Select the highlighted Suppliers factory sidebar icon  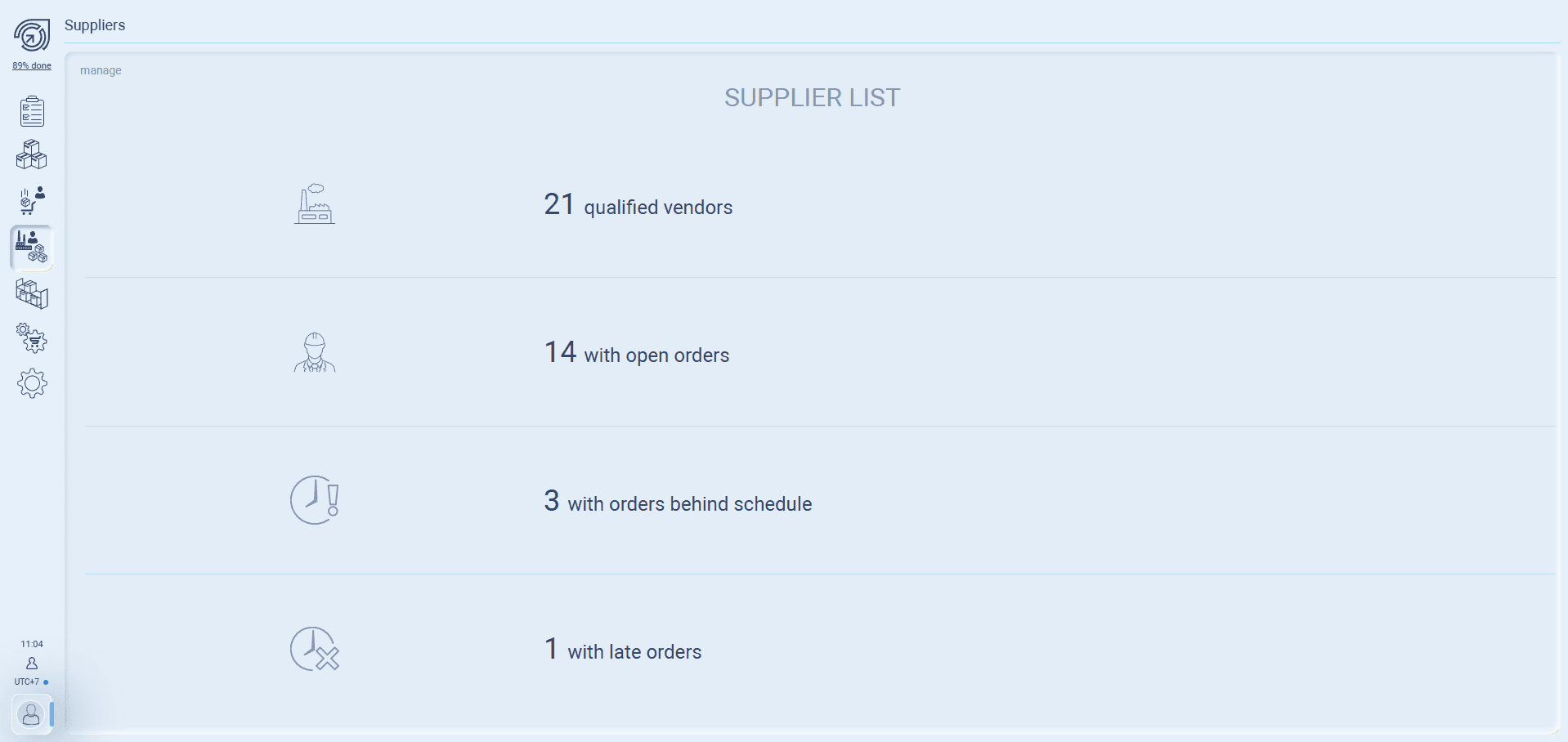coord(32,247)
